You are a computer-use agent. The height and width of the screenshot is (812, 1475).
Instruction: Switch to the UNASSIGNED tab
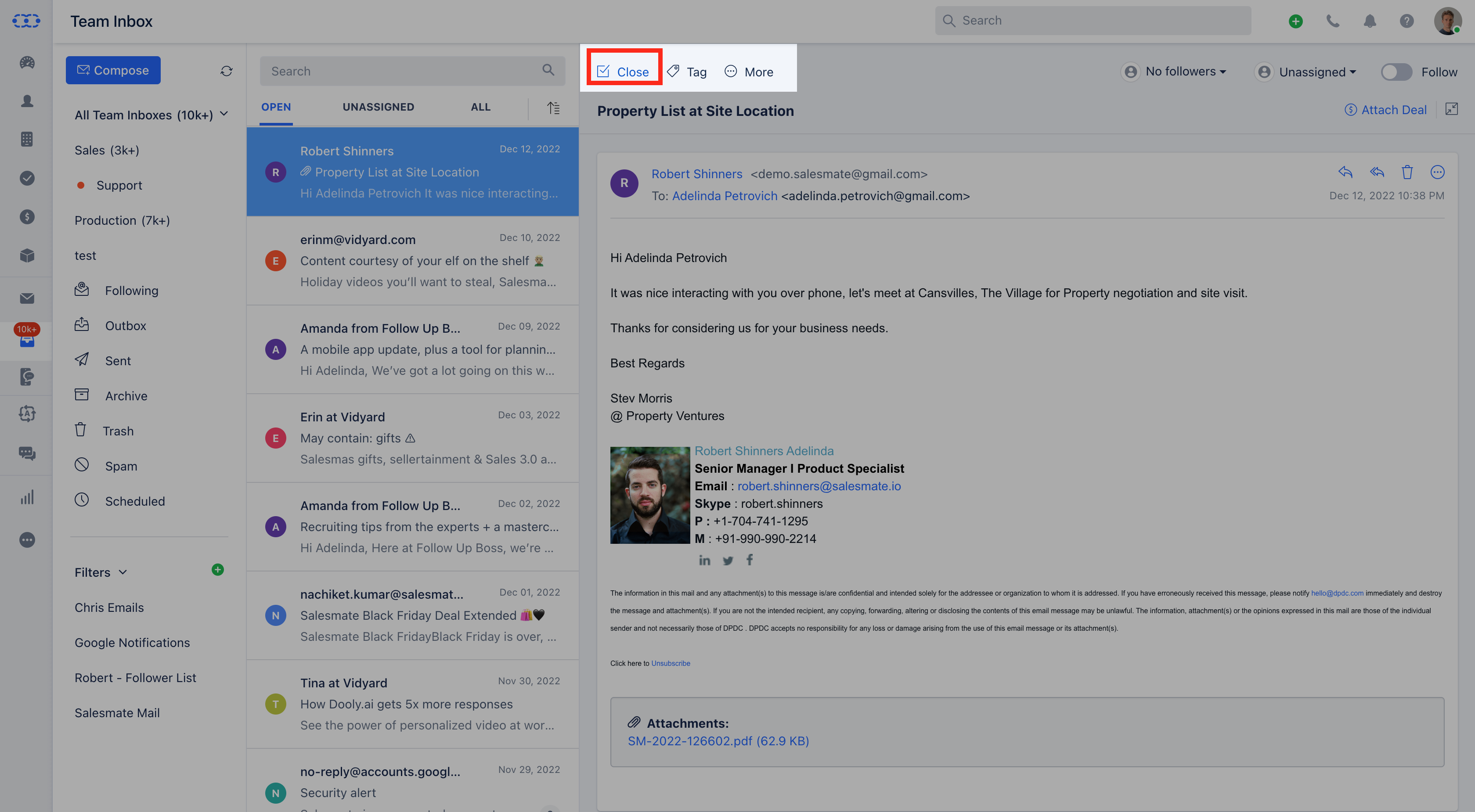(379, 107)
